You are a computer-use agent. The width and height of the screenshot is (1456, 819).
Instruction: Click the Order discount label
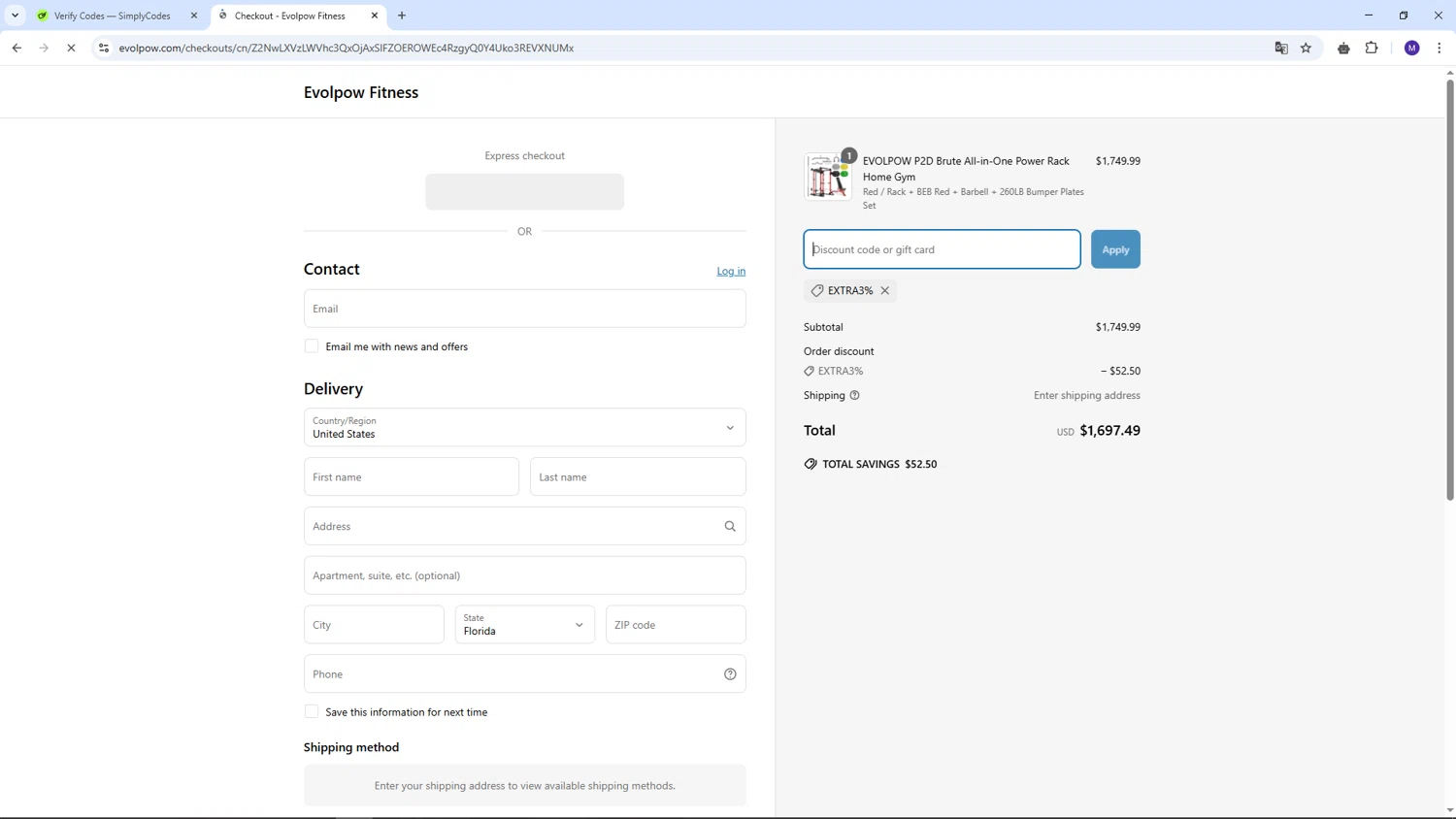pos(839,351)
